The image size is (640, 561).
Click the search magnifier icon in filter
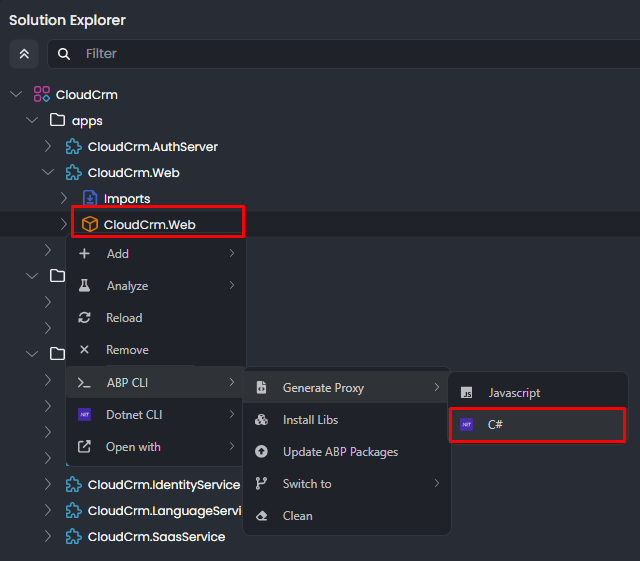pos(64,54)
